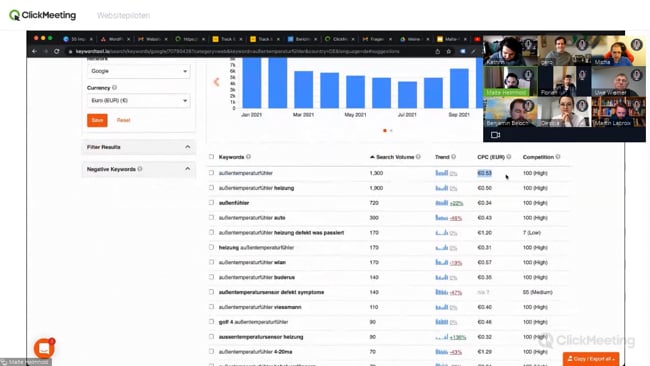Click info icon next to Competition header

[x=558, y=157]
